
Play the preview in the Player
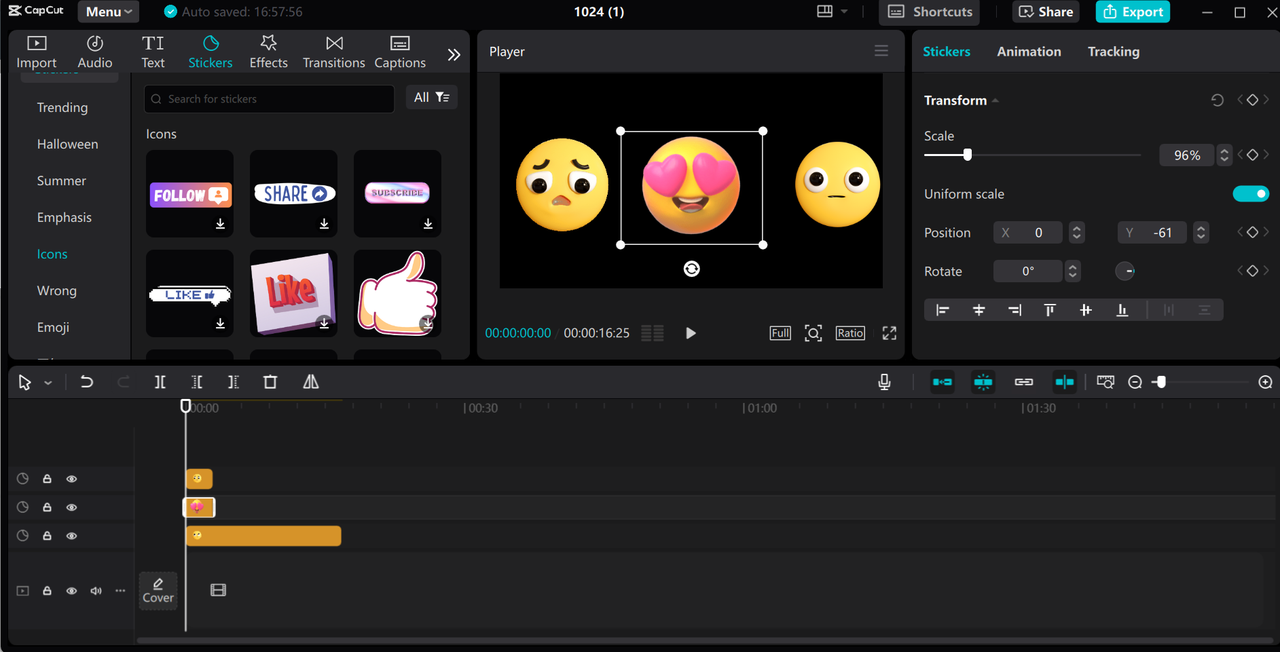point(690,333)
